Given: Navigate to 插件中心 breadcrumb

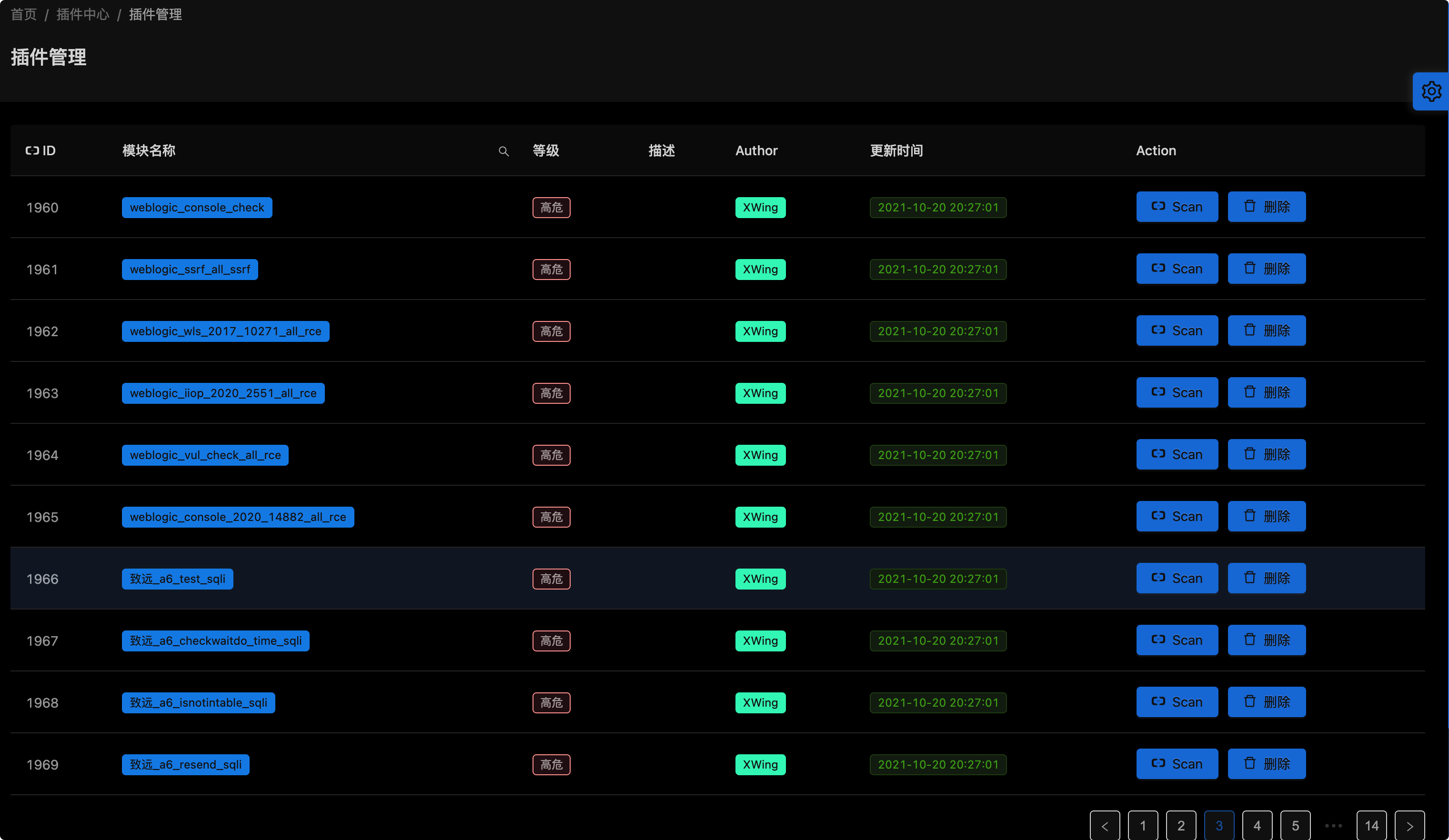Looking at the screenshot, I should click(83, 14).
